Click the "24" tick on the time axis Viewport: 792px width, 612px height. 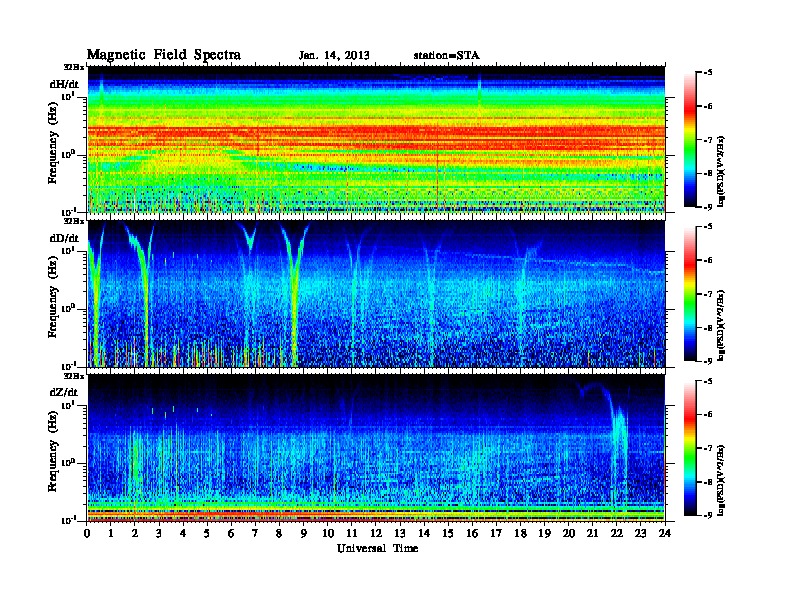665,534
